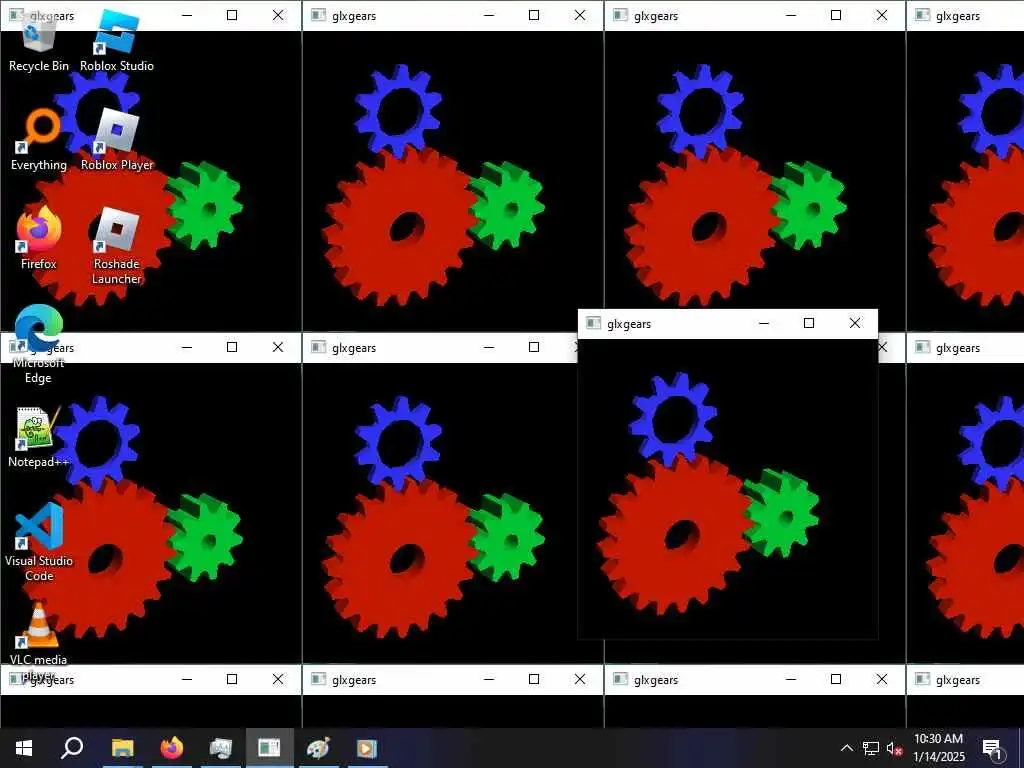Open the Paint palette taskbar icon
The image size is (1024, 768).
click(x=318, y=748)
